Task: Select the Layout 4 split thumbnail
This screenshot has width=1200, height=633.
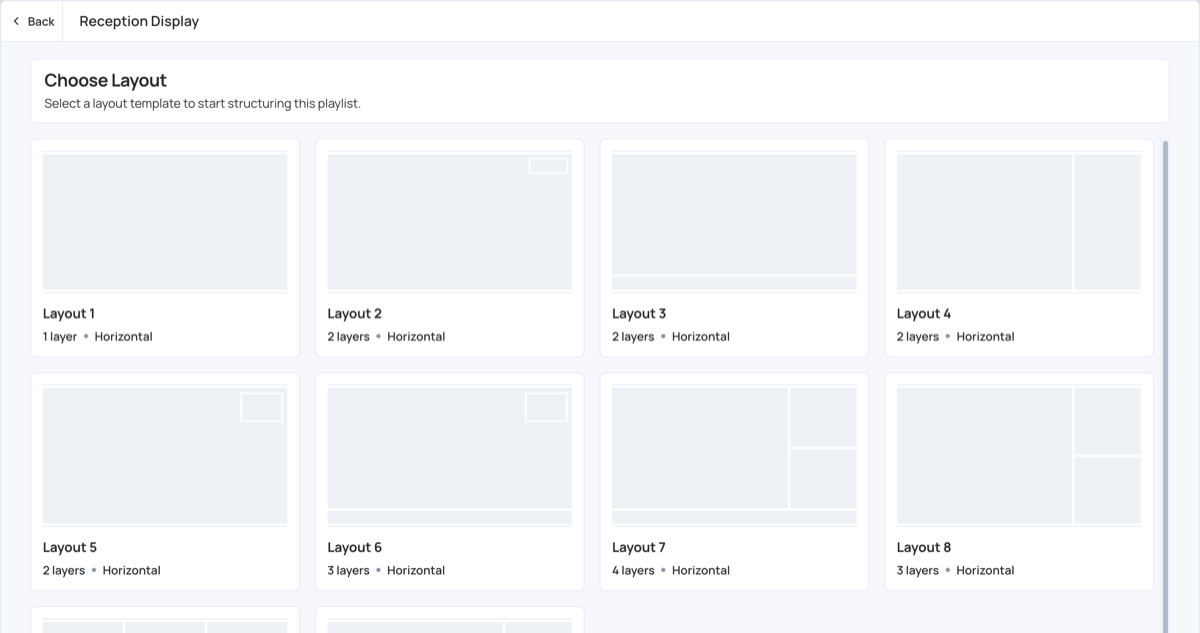Action: pos(1019,222)
